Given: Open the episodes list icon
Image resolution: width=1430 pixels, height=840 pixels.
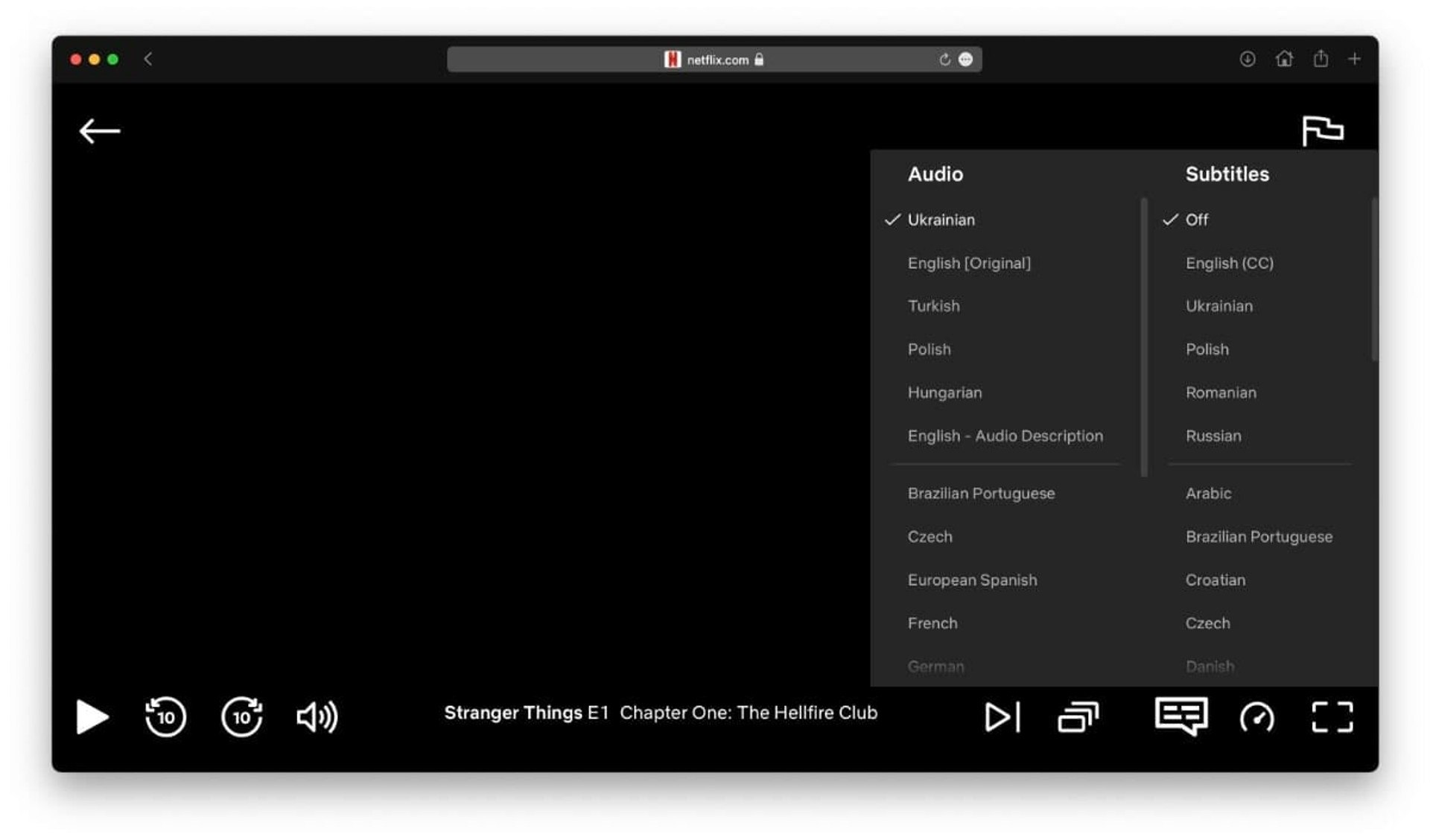Looking at the screenshot, I should [x=1078, y=716].
